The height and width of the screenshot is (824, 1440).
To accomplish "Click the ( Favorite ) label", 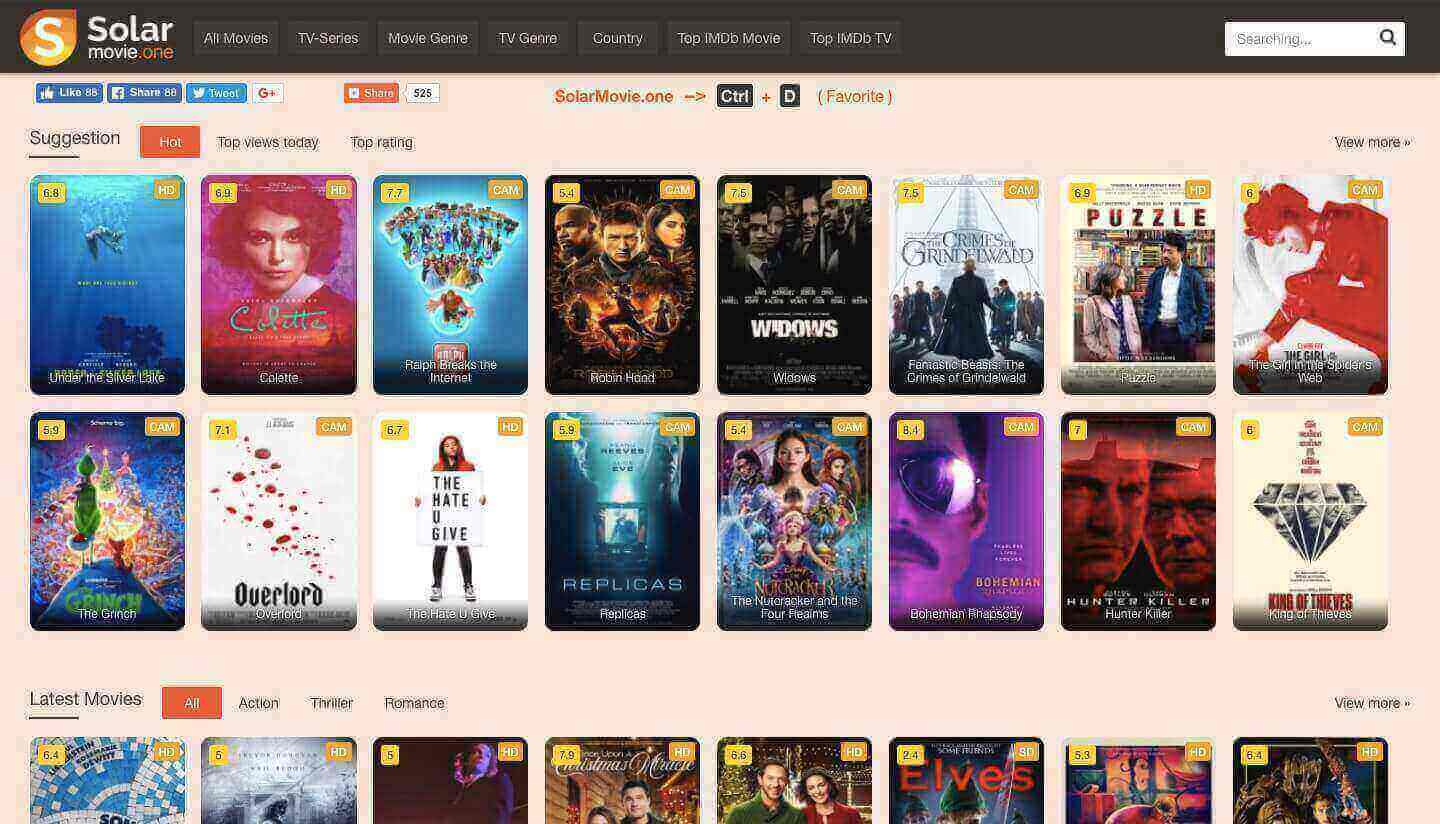I will (x=855, y=96).
